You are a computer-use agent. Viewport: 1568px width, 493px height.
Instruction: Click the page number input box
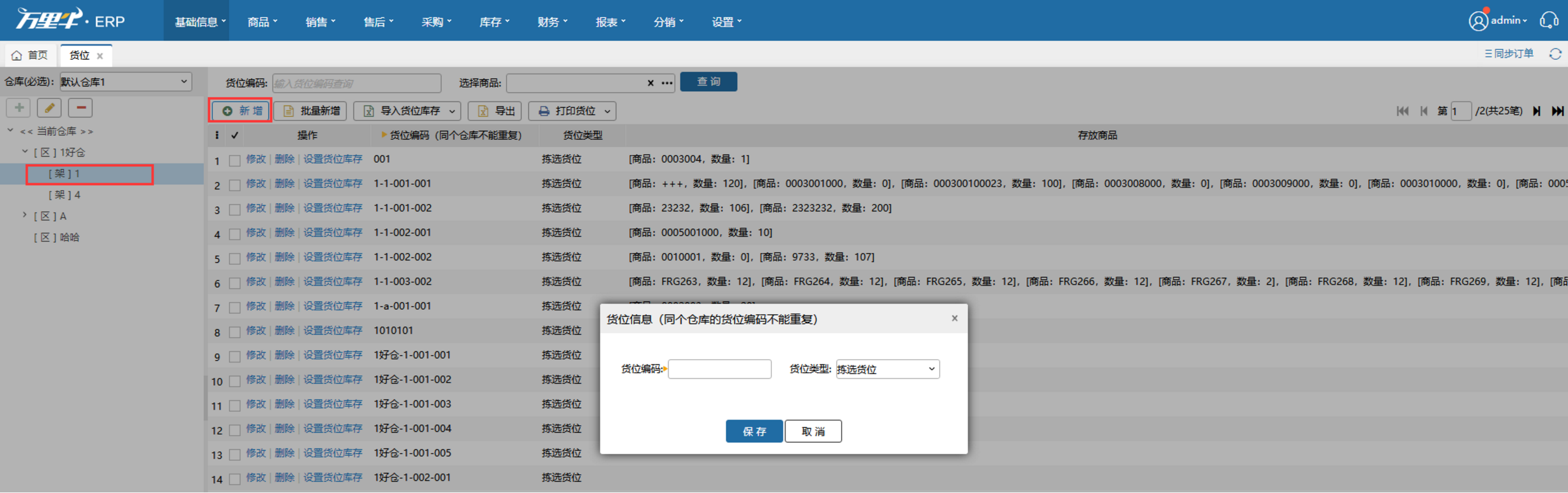point(1461,111)
